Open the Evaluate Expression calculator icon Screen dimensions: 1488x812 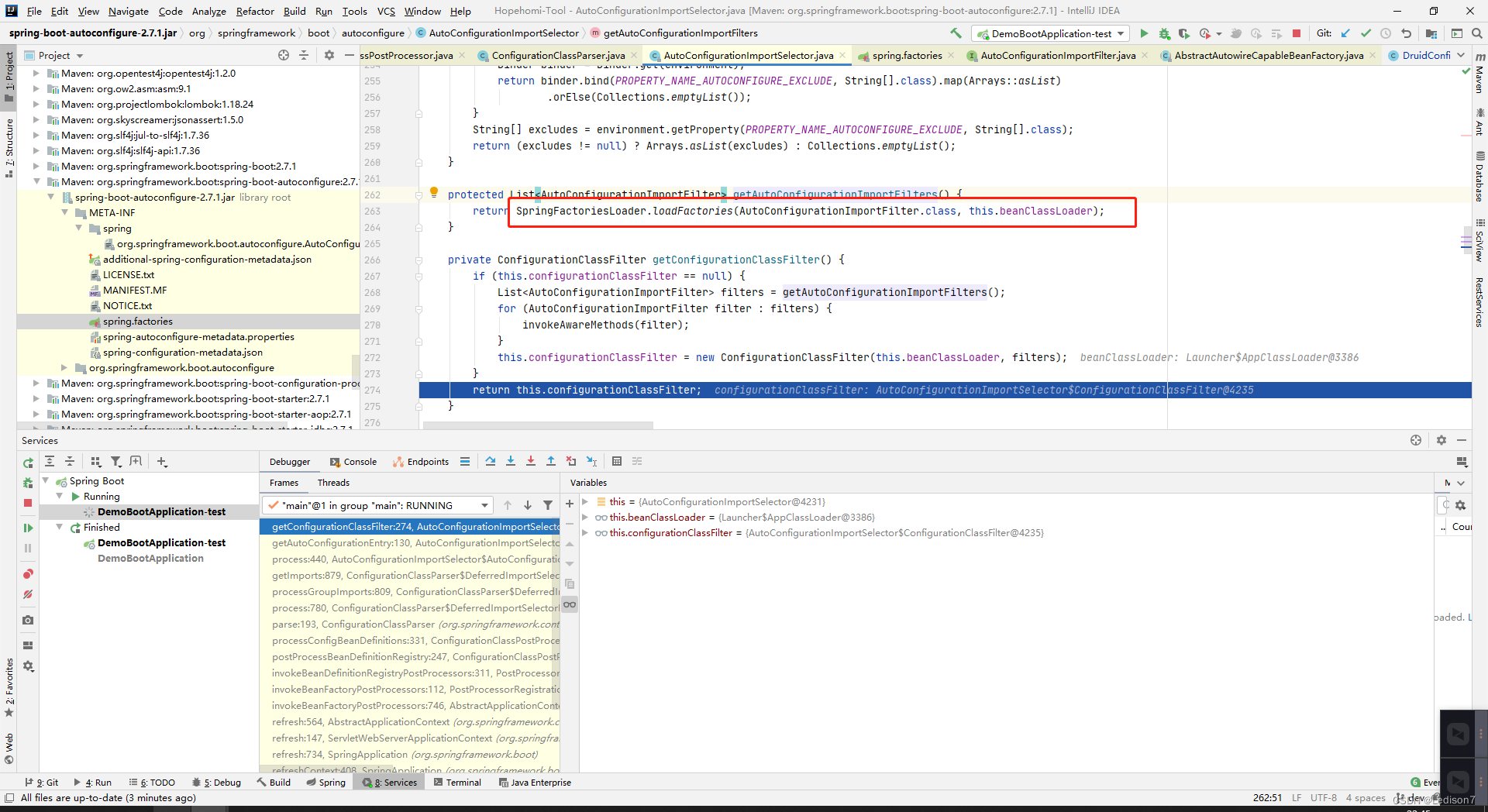click(x=617, y=461)
